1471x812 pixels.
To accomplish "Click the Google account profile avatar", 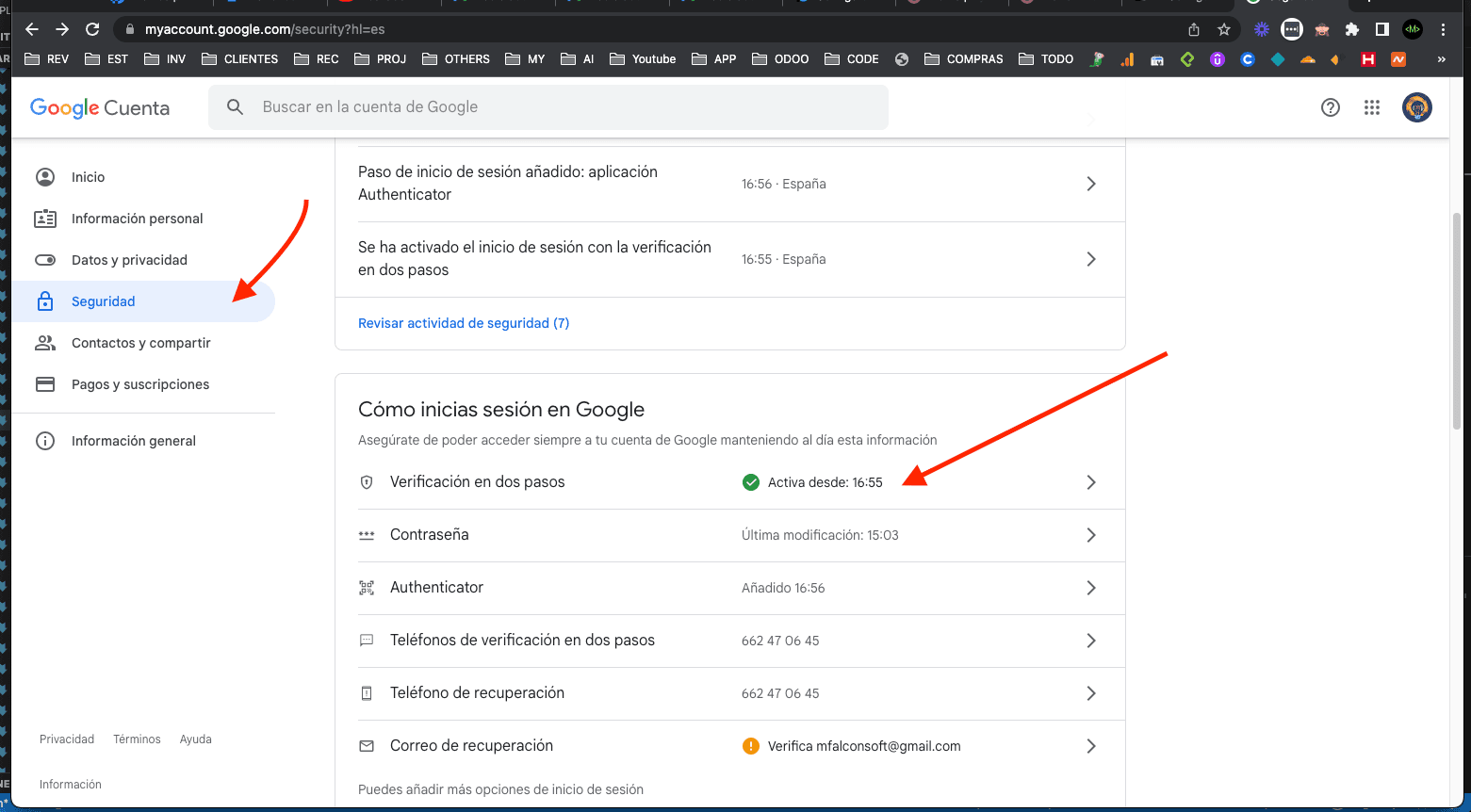I will pos(1417,107).
